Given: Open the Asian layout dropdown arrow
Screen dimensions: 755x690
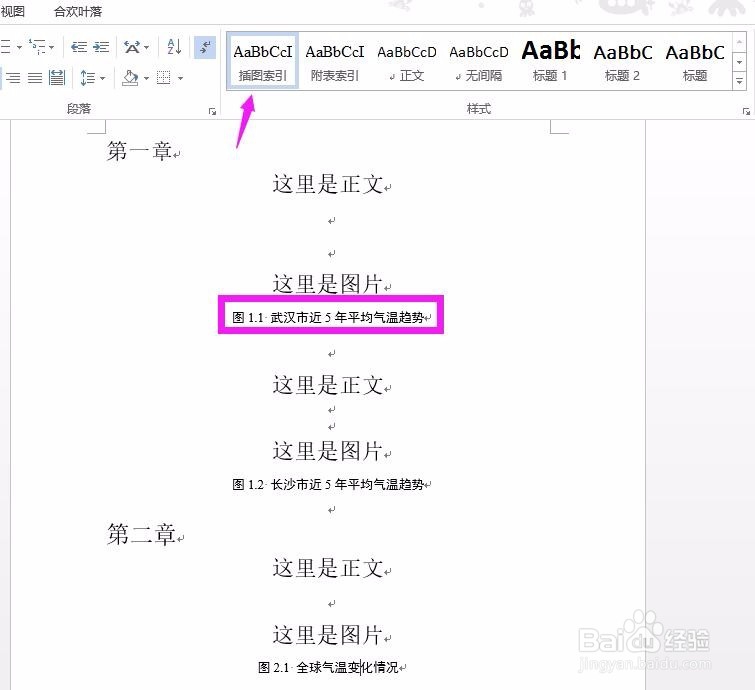Looking at the screenshot, I should 146,47.
